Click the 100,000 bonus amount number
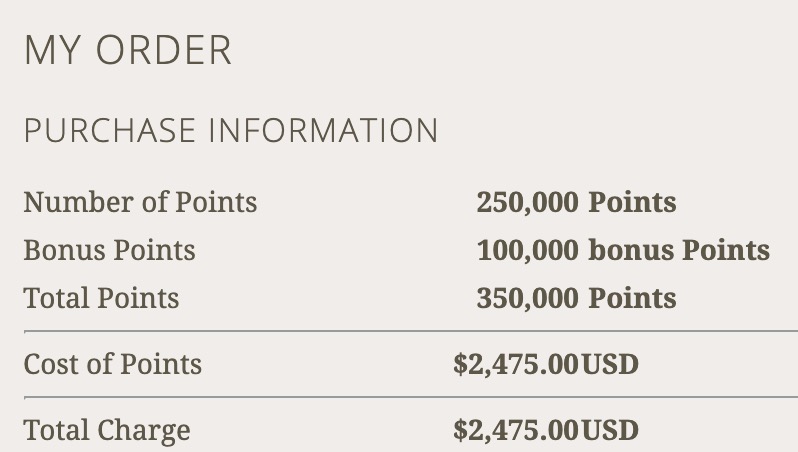The image size is (798, 452). click(x=528, y=250)
